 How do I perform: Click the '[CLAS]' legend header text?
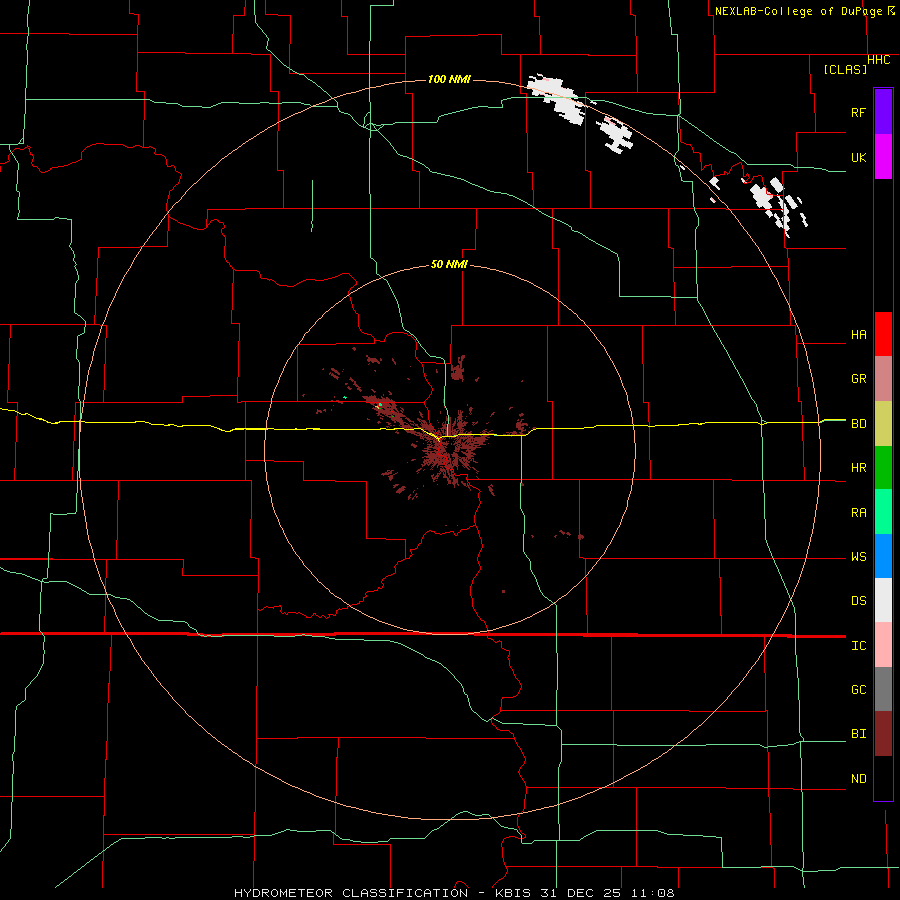click(x=845, y=69)
